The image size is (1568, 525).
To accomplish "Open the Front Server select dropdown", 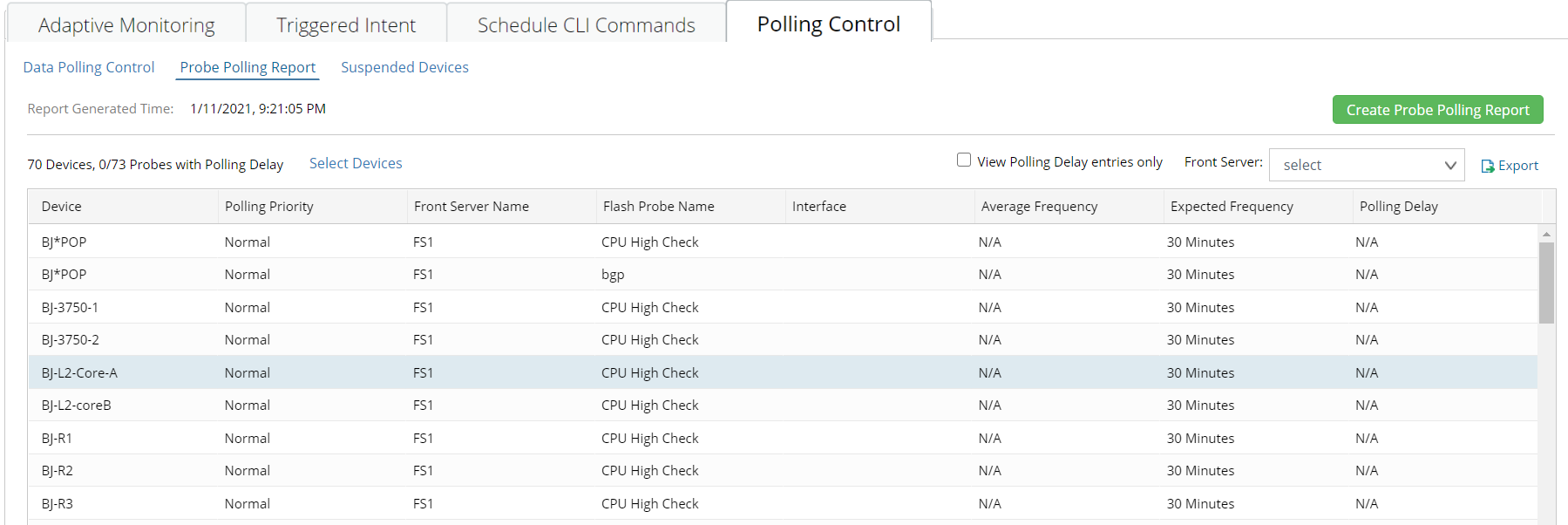I will coord(1366,165).
